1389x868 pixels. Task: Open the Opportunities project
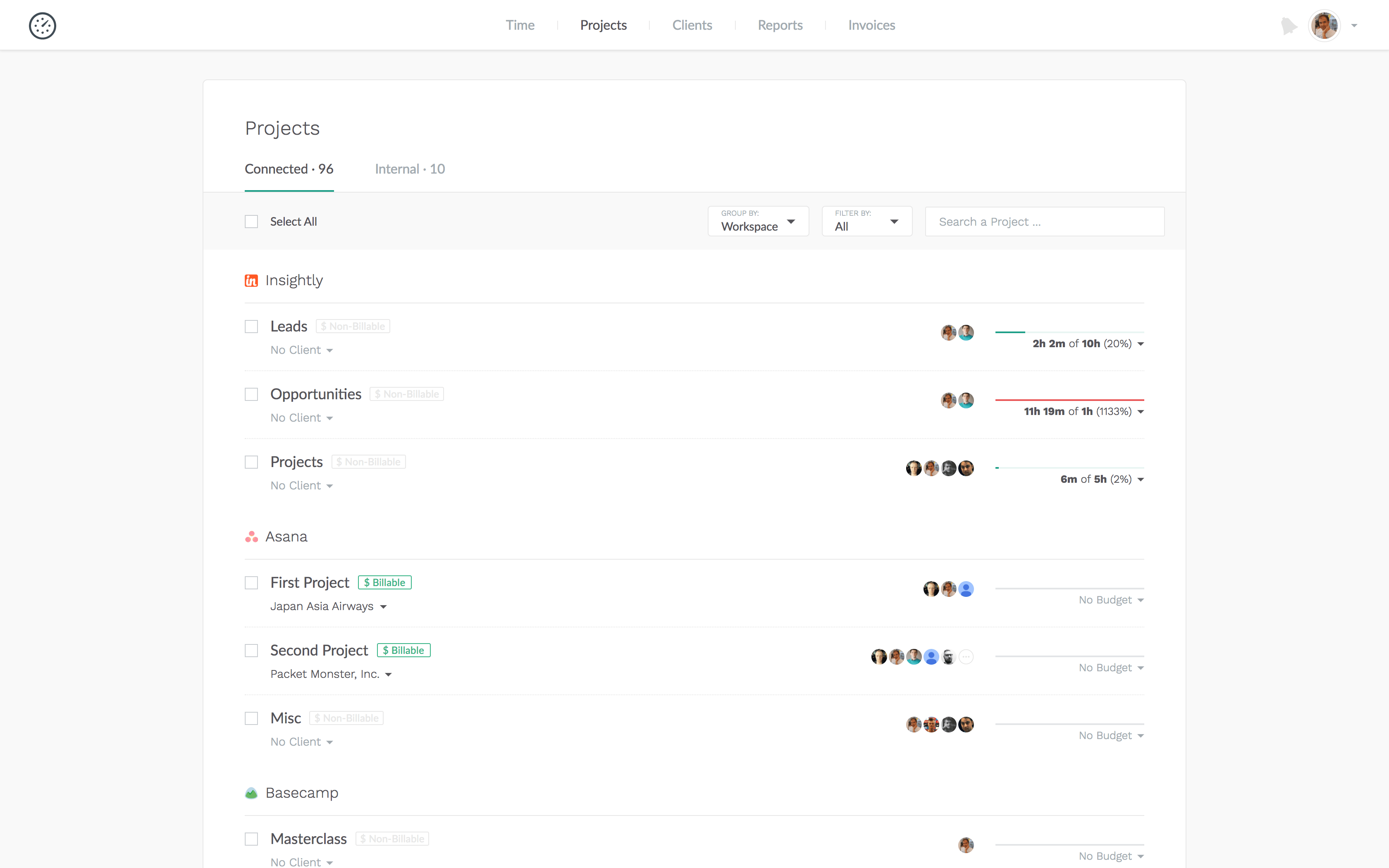[x=316, y=394]
